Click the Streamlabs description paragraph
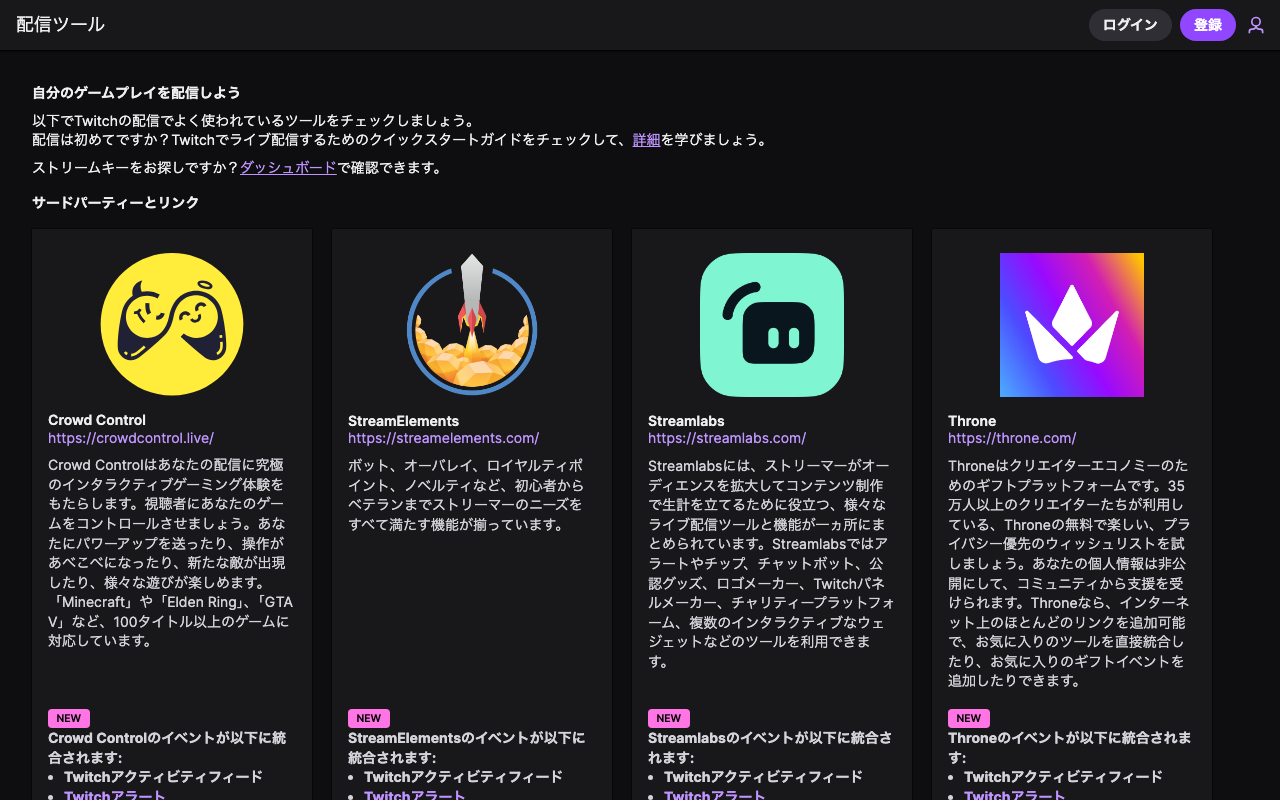This screenshot has height=800, width=1280. 771,563
